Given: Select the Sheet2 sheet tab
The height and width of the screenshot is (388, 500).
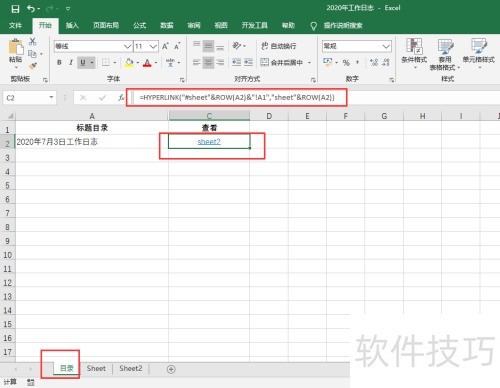Looking at the screenshot, I should click(131, 368).
